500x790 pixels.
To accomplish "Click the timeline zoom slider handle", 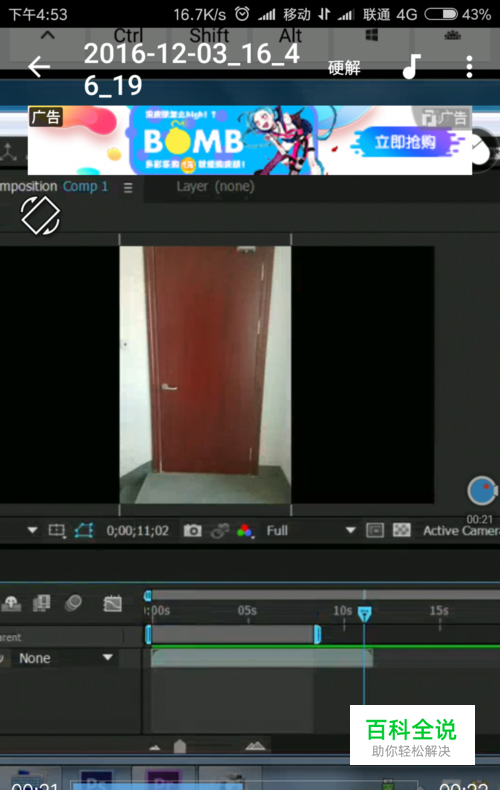I will pos(180,746).
